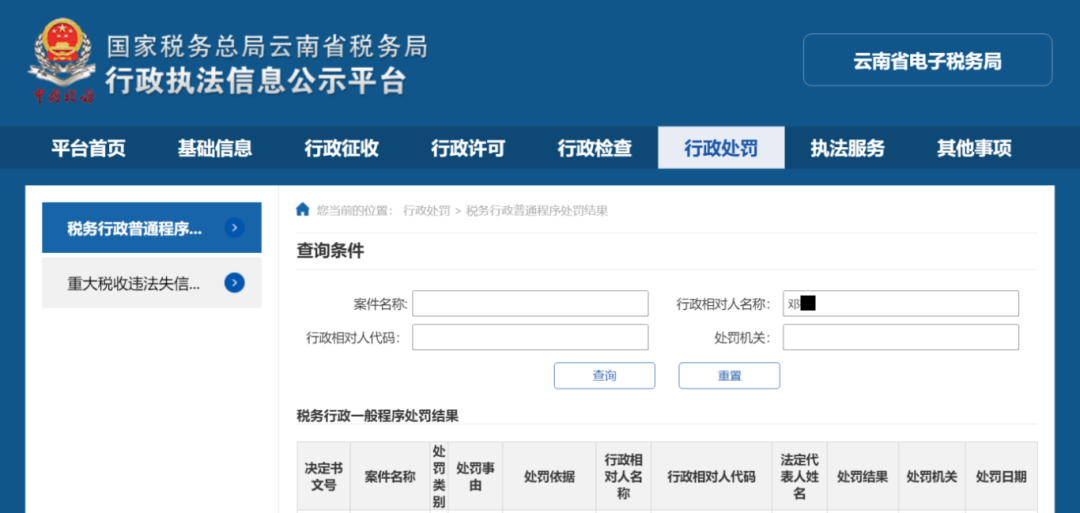Click 行政处罚 link in breadcrumb

427,211
